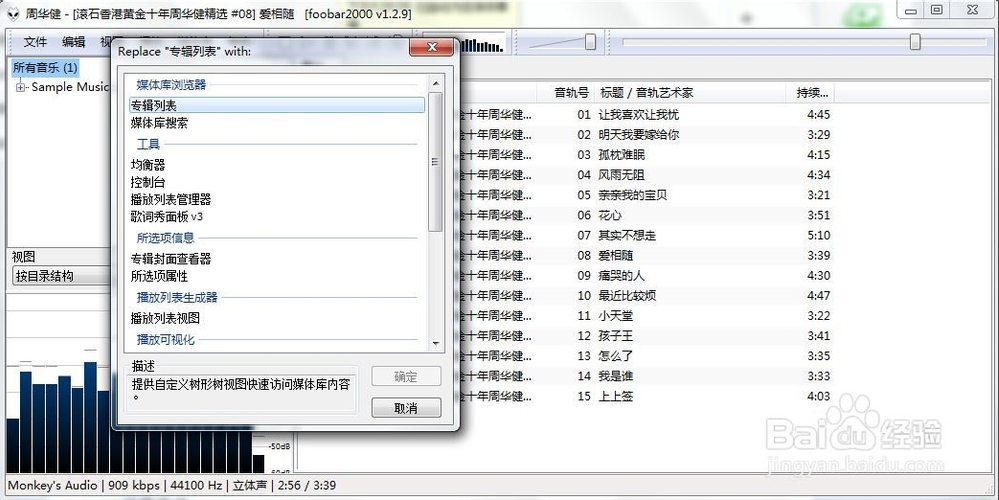The image size is (999, 500).
Task: Click the volume slider handle
Action: tap(591, 42)
